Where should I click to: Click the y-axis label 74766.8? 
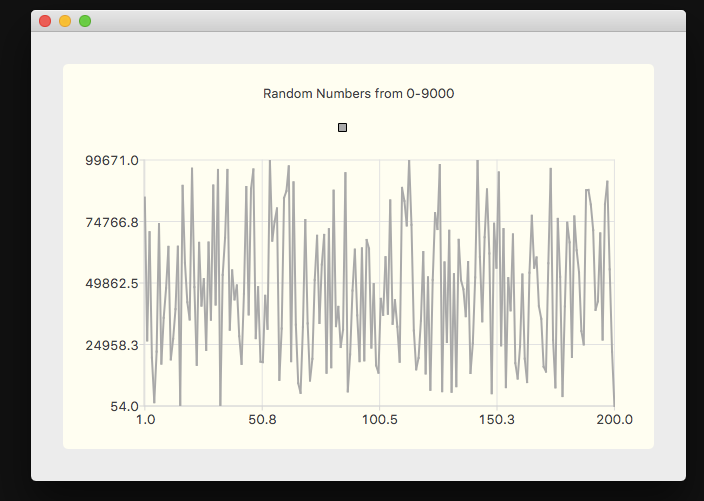(x=112, y=222)
